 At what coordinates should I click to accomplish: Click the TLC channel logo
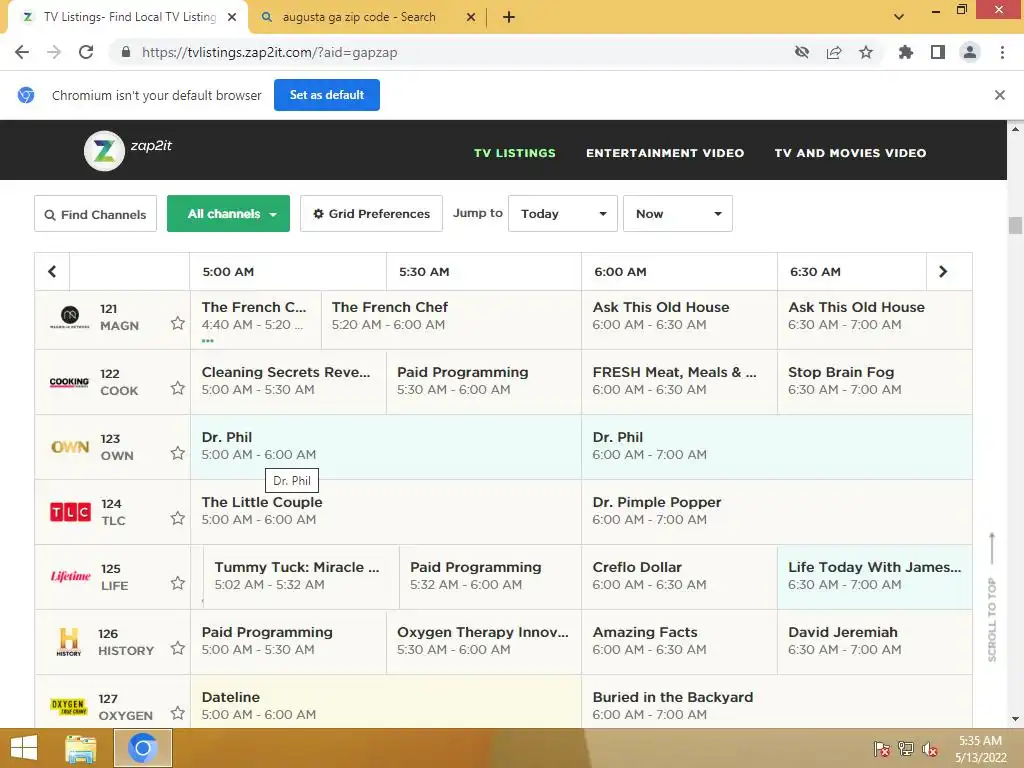tap(71, 512)
